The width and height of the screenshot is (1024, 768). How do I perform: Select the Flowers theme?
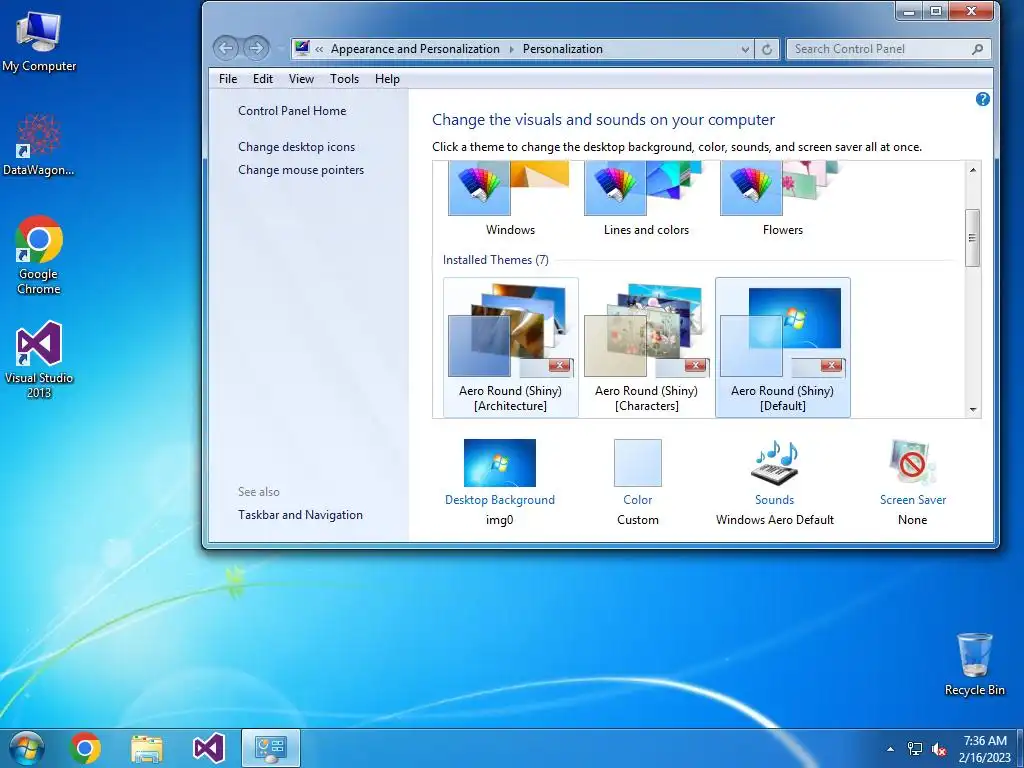pyautogui.click(x=782, y=199)
